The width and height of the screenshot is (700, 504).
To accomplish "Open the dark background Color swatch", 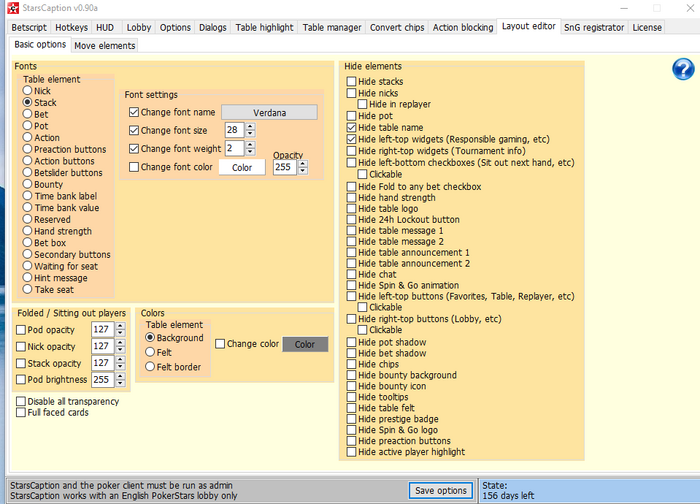I will click(304, 344).
